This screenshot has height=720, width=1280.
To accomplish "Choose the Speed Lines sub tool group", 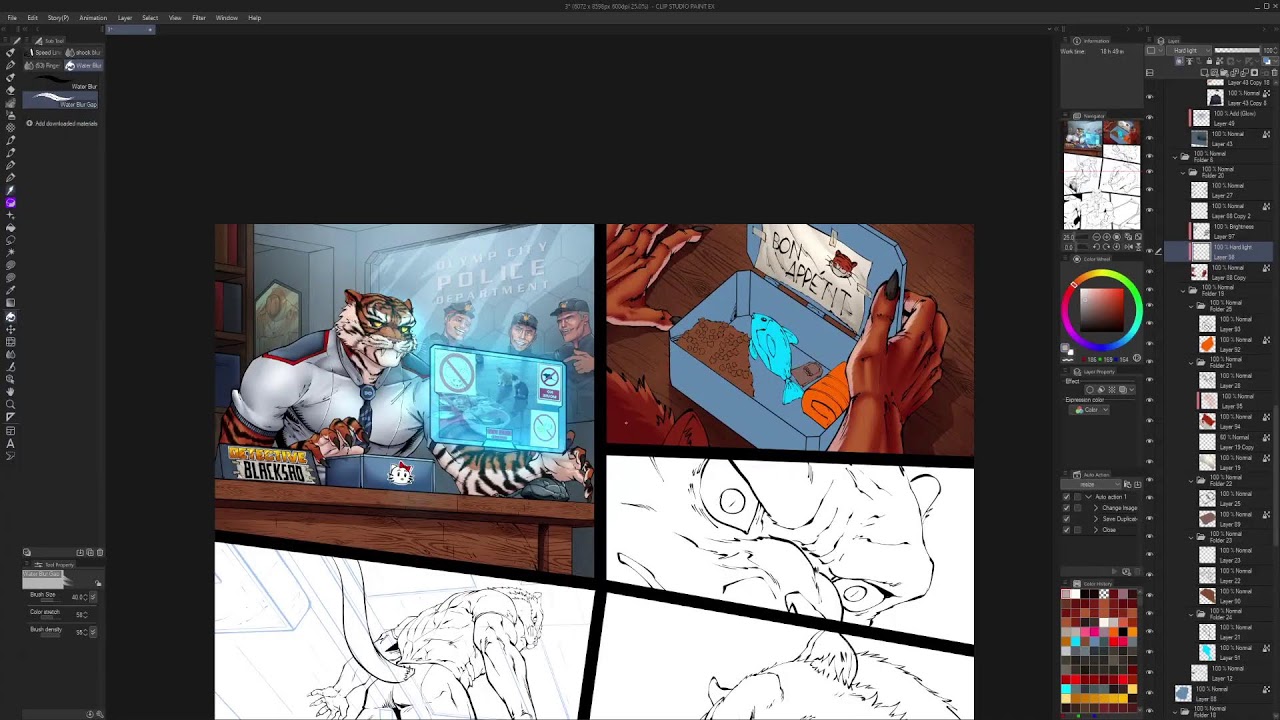I will coord(45,52).
